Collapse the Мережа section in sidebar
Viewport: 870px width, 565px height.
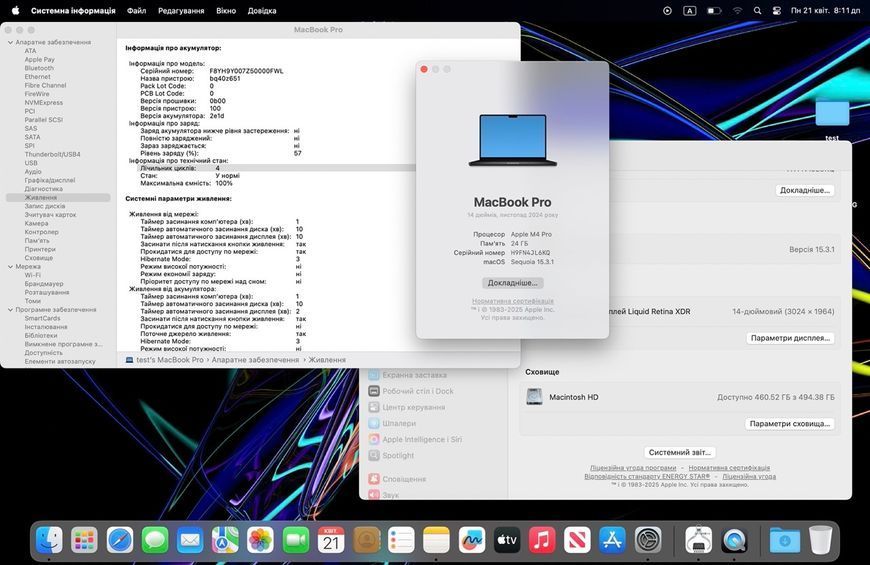pyautogui.click(x=11, y=266)
